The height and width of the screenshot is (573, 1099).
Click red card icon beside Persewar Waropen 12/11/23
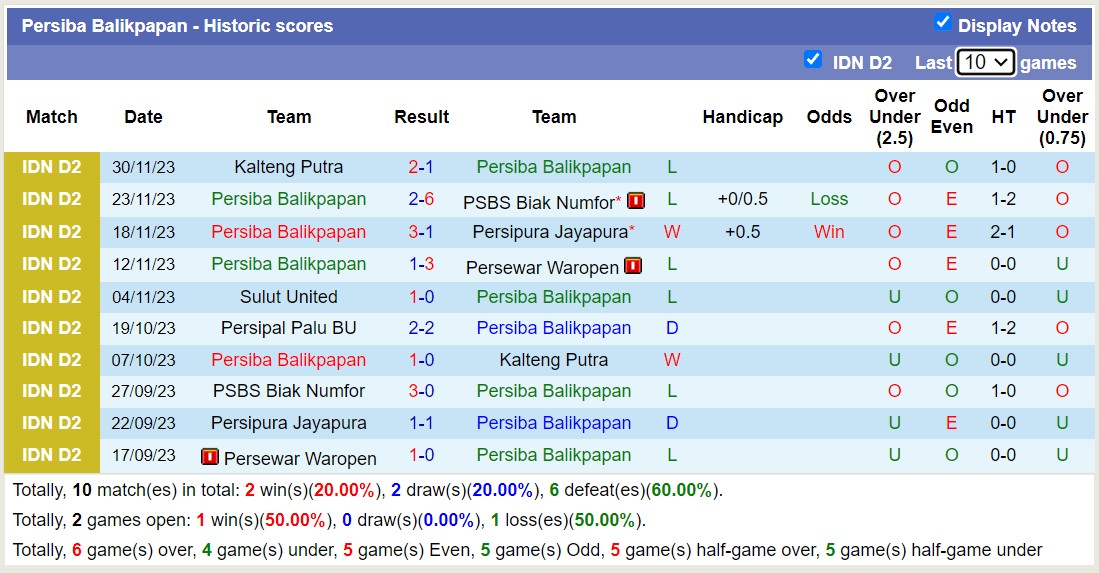633,266
